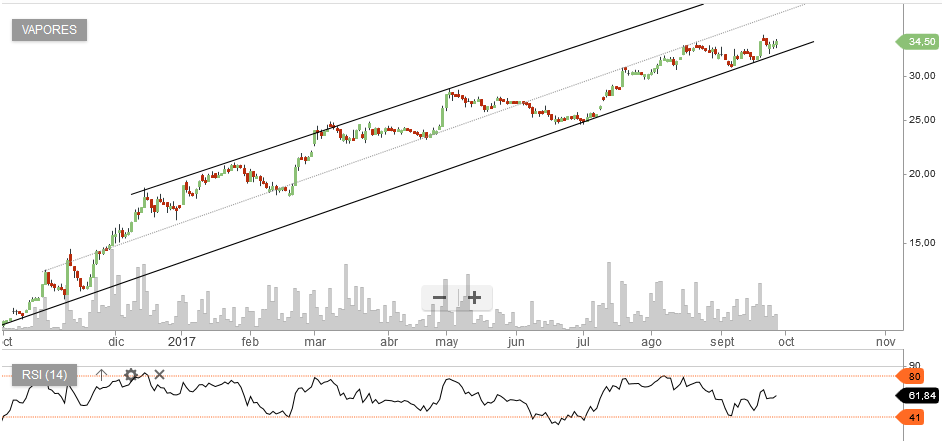The width and height of the screenshot is (942, 441).
Task: Click the jul month label
Action: [x=582, y=342]
